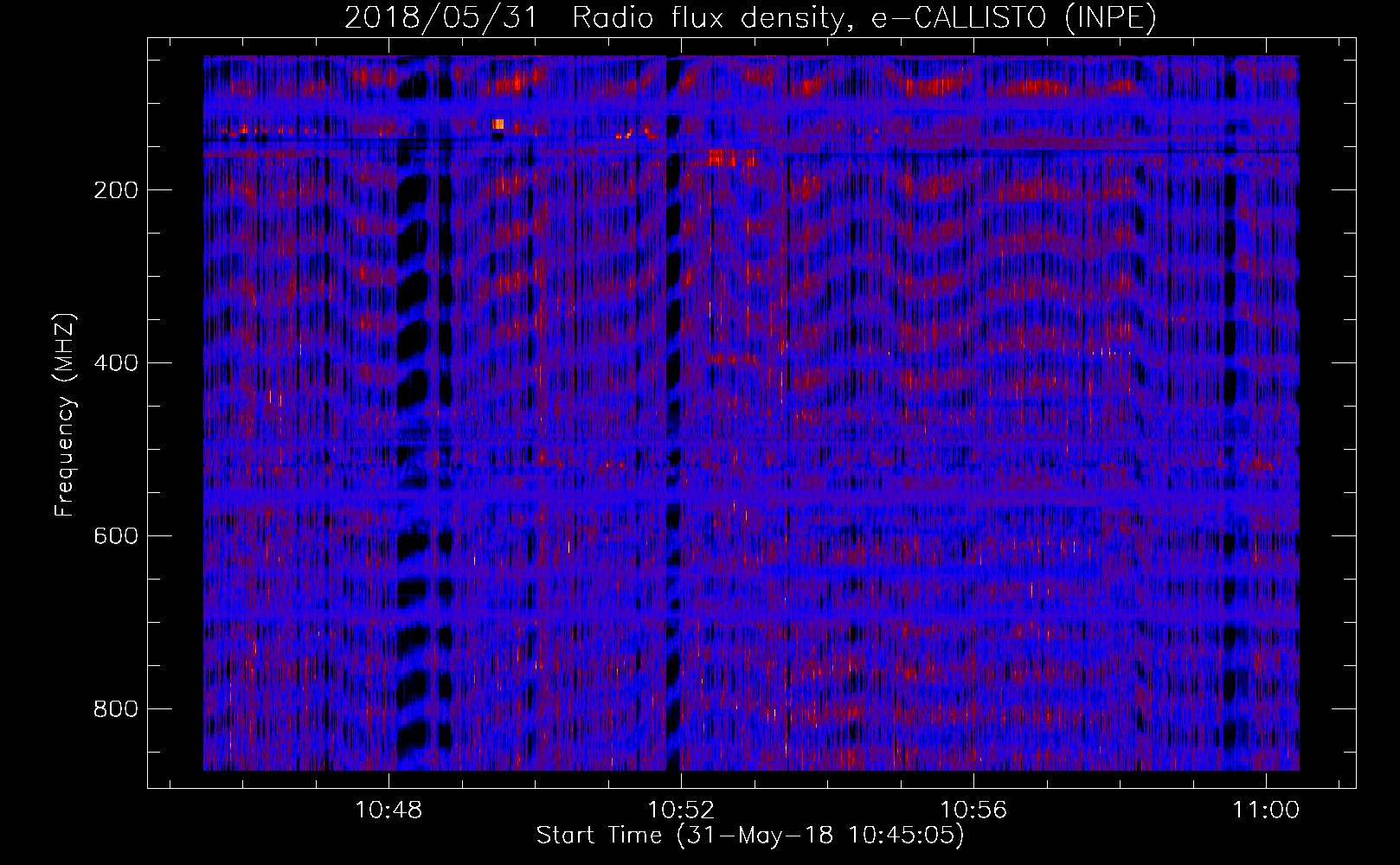Click the 800 frequency tick label

115,709
